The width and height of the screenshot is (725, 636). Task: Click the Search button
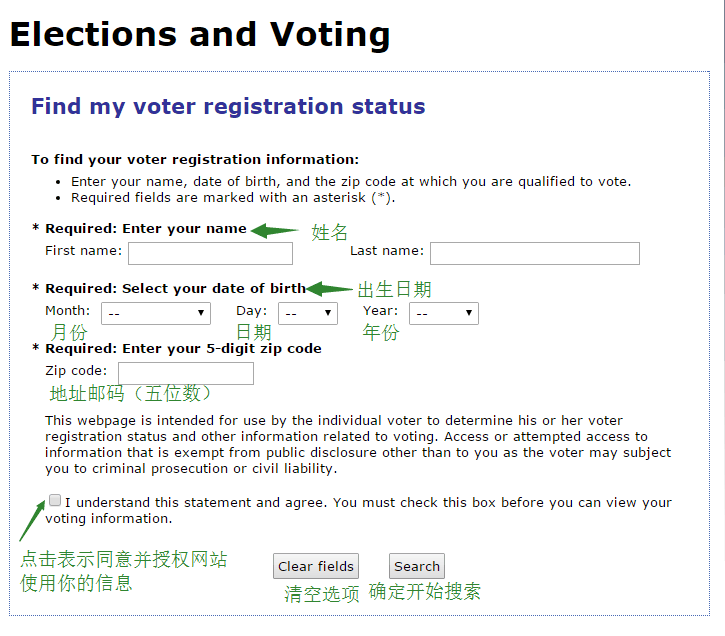pos(417,566)
